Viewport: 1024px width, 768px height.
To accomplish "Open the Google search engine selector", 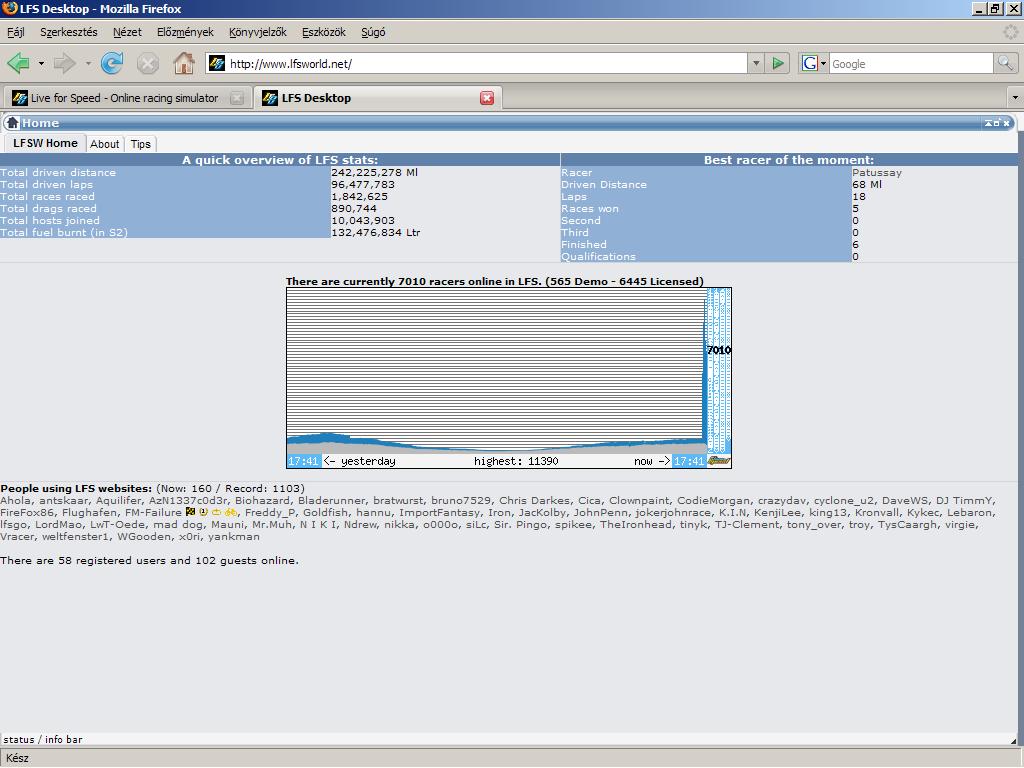I will tap(814, 63).
